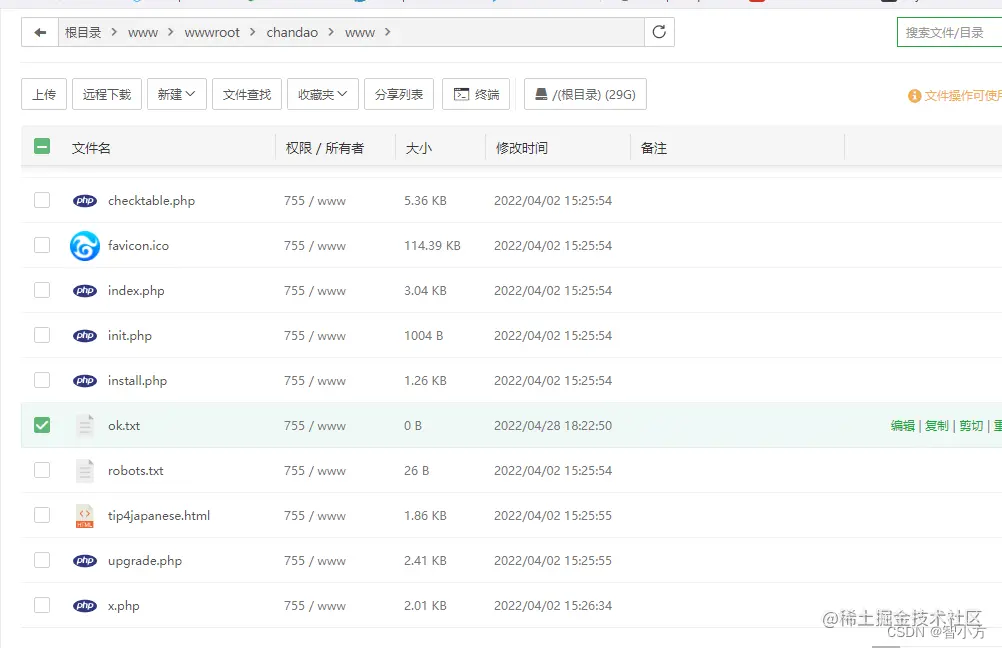Expand the last chevron in path bar
This screenshot has width=1002, height=648.
(x=387, y=32)
